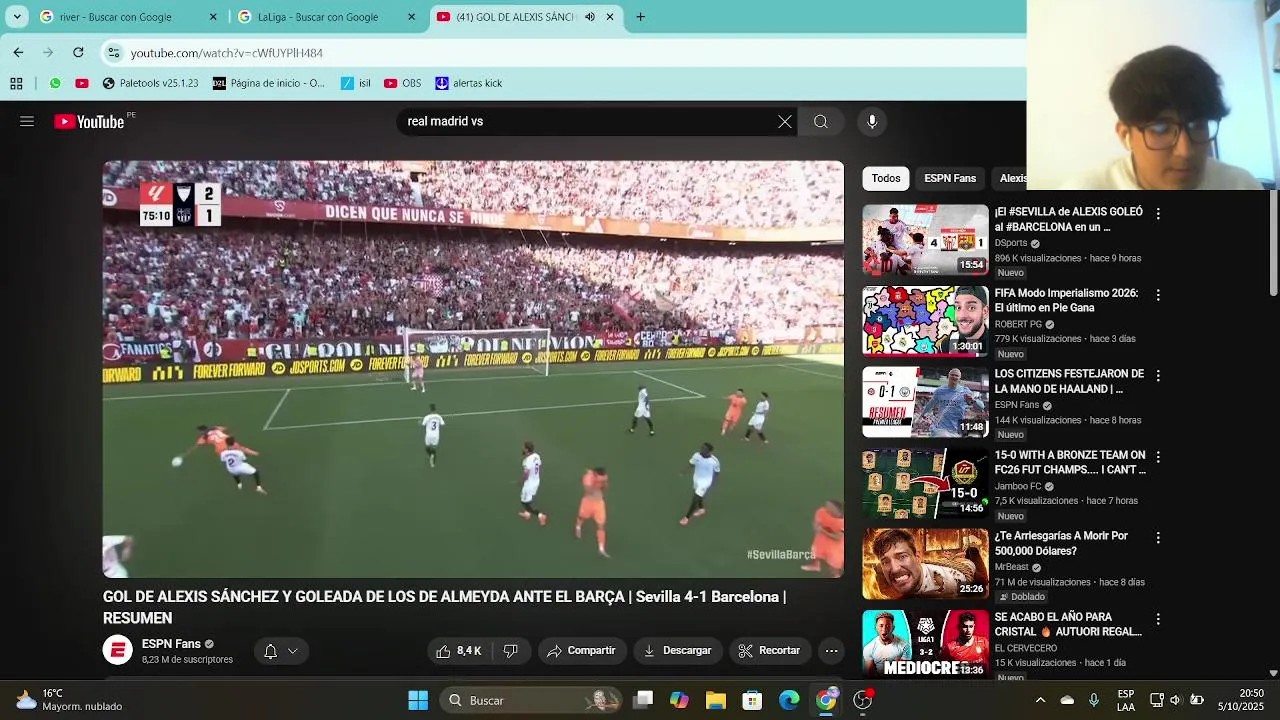The height and width of the screenshot is (720, 1280).
Task: Start voice search with microphone icon
Action: pos(872,122)
